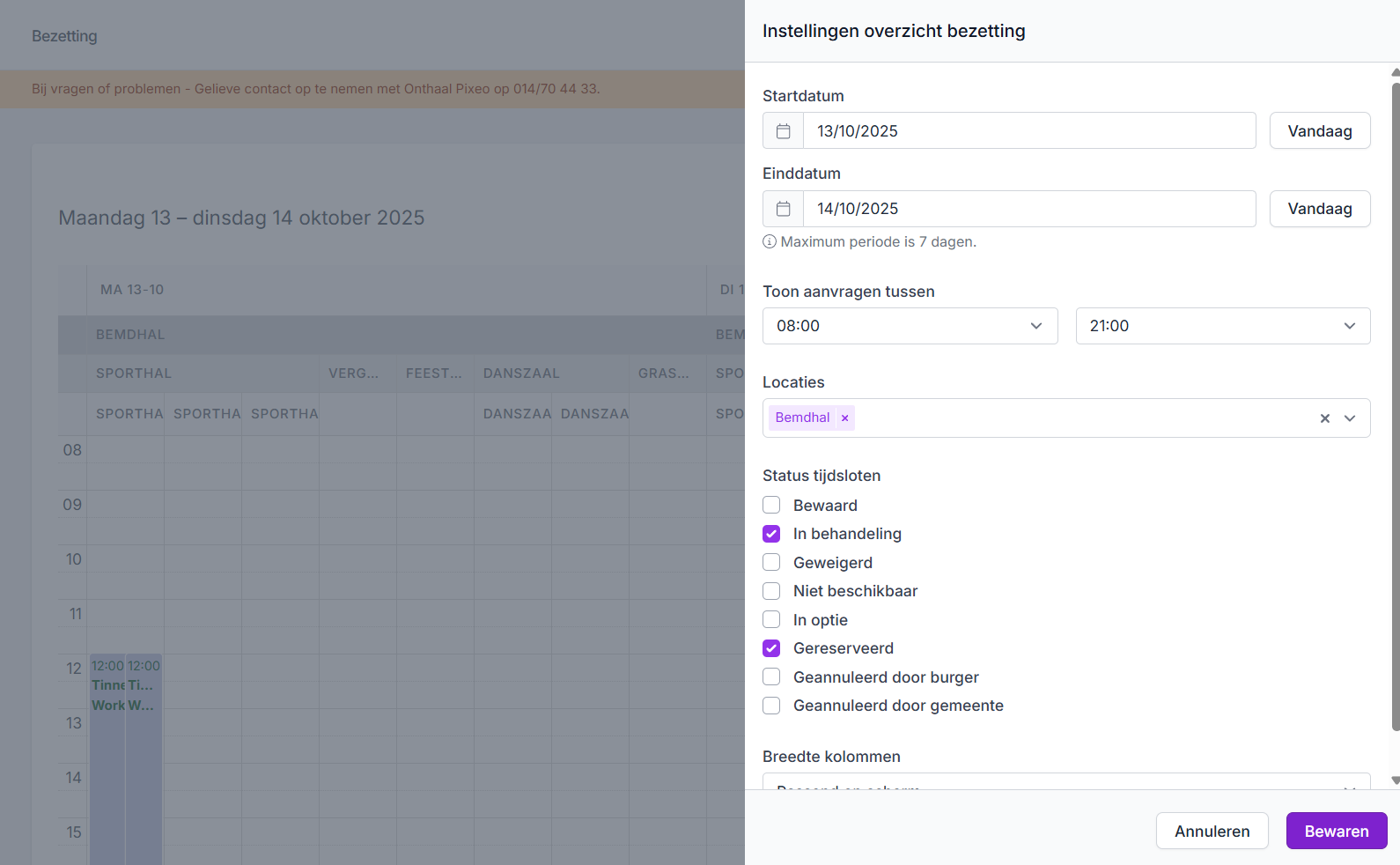Set Startdatum to today with Vandaag button
This screenshot has width=1400, height=865.
(x=1319, y=131)
